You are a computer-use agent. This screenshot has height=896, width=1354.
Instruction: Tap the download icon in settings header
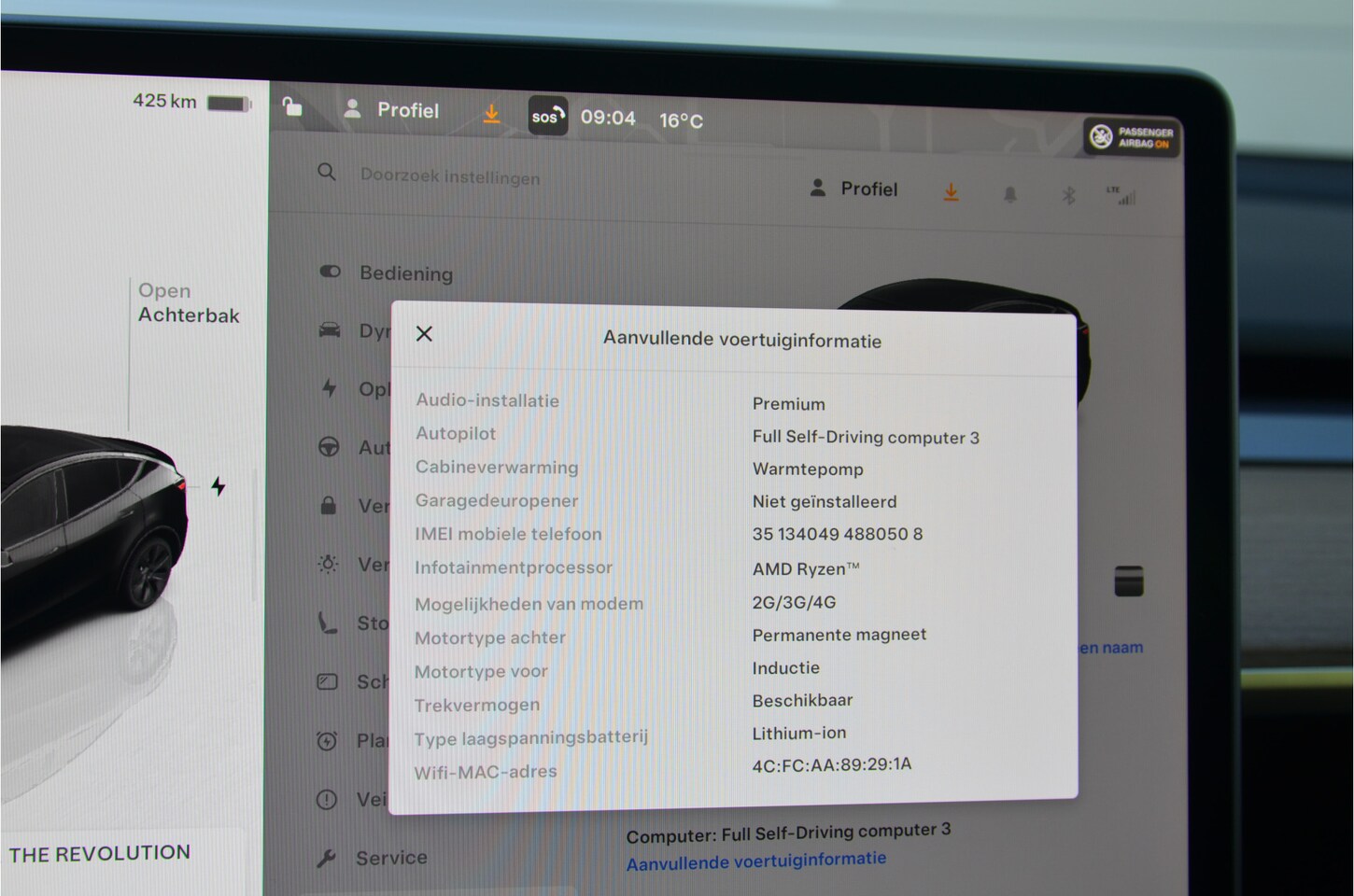[x=951, y=191]
